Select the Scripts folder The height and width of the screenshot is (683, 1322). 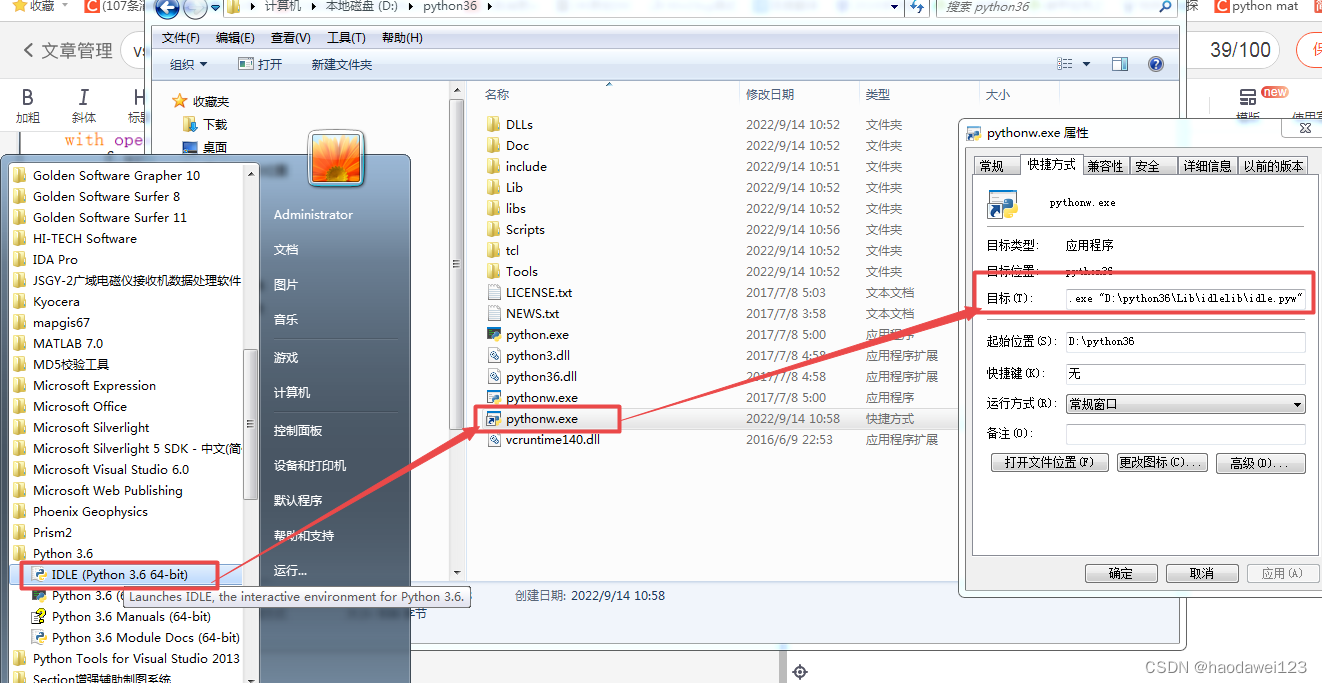516,230
